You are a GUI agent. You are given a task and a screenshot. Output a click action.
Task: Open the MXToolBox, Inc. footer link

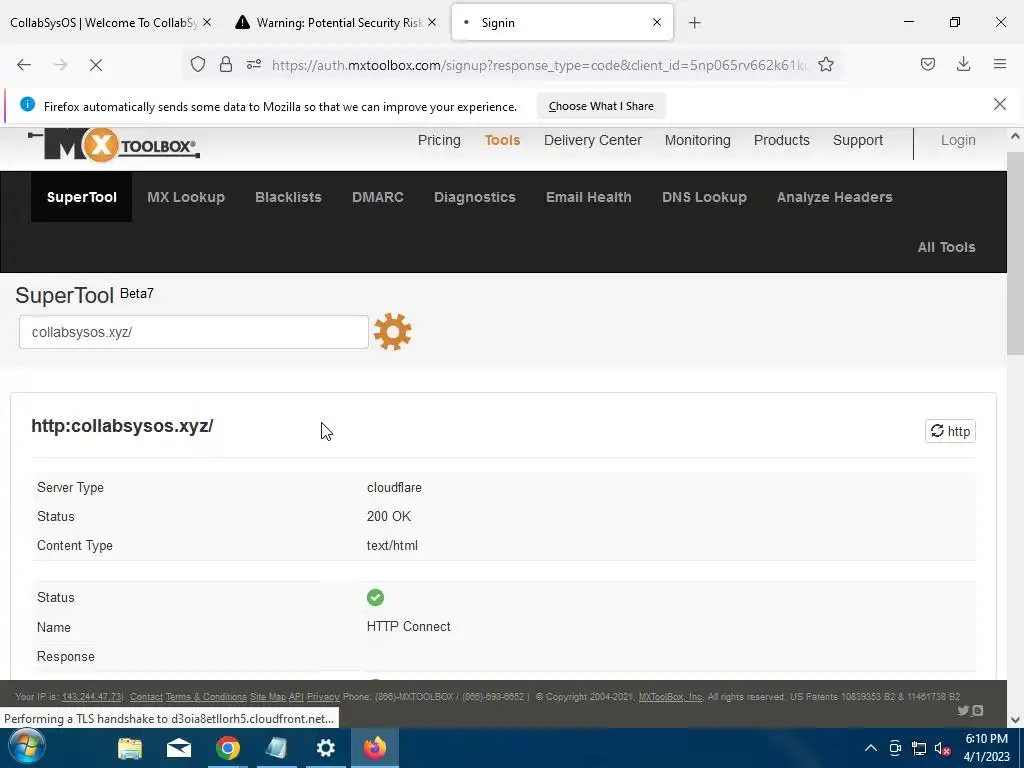tap(670, 697)
